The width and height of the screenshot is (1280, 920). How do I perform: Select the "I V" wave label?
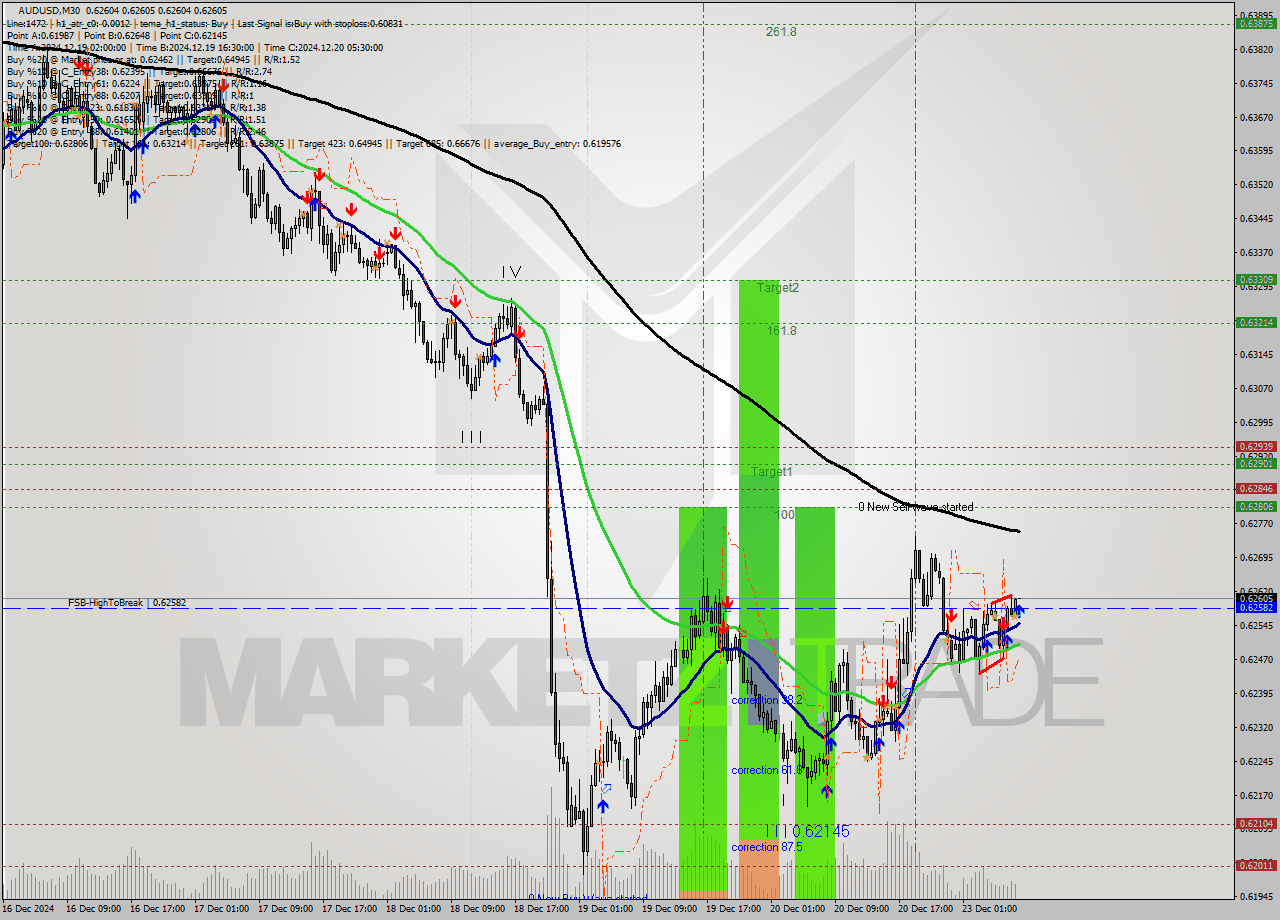click(x=512, y=271)
